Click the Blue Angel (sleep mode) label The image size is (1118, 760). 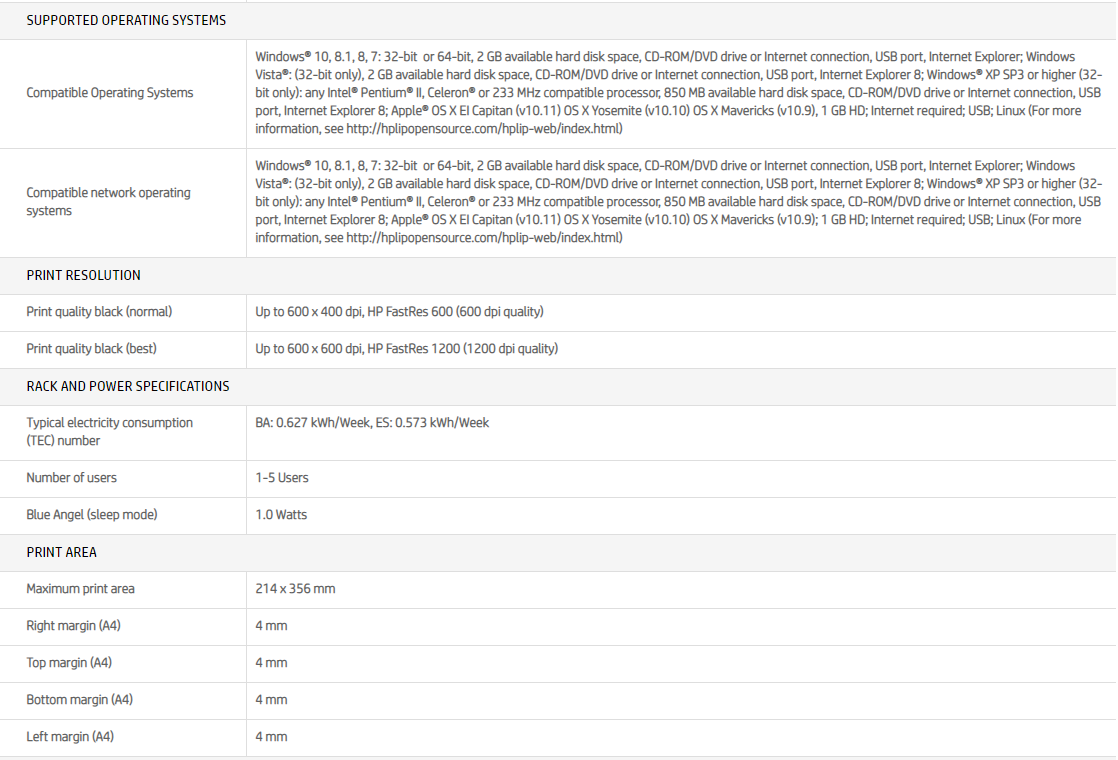click(x=92, y=515)
